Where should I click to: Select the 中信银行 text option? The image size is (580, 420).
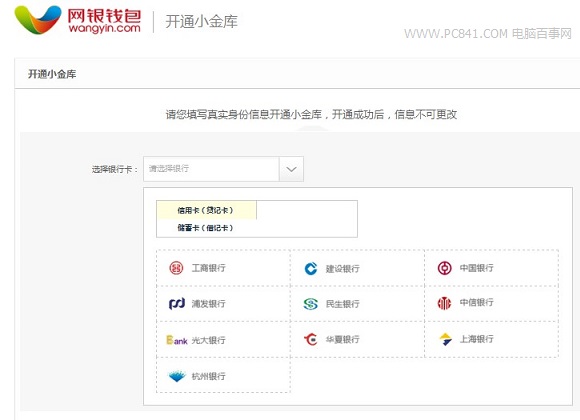coord(476,302)
